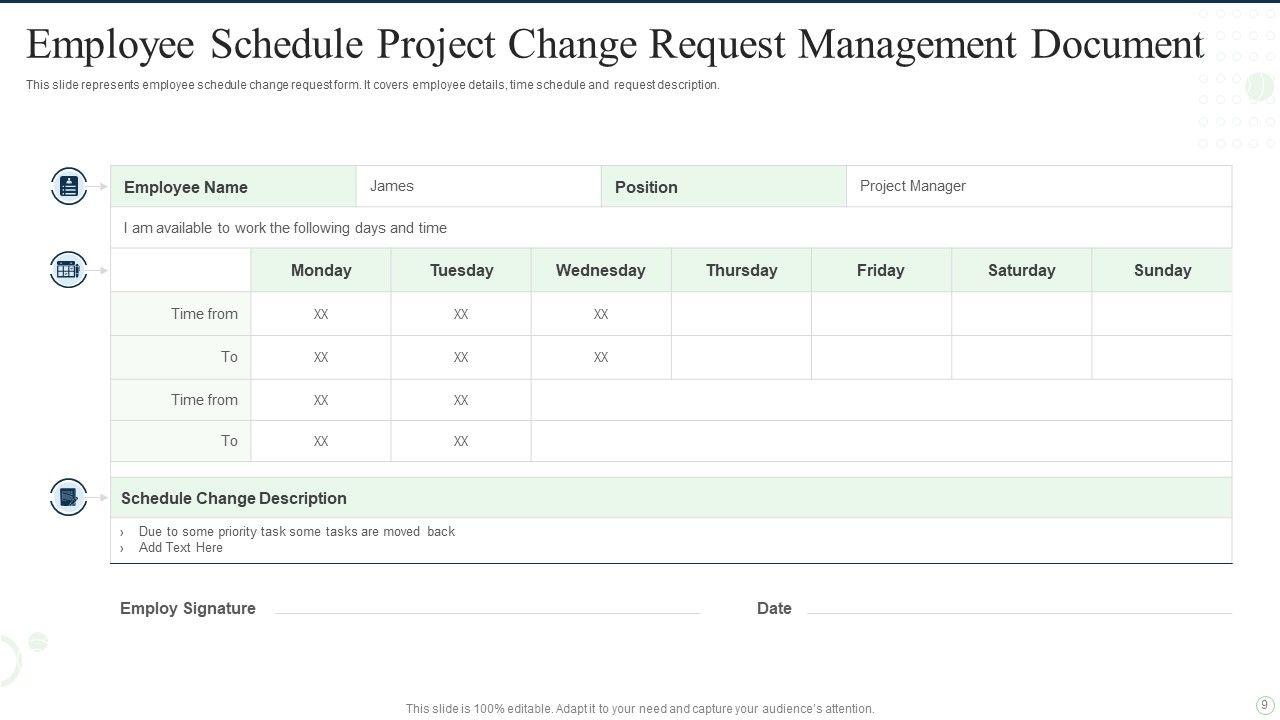Click the schedule change note icon

coord(68,497)
